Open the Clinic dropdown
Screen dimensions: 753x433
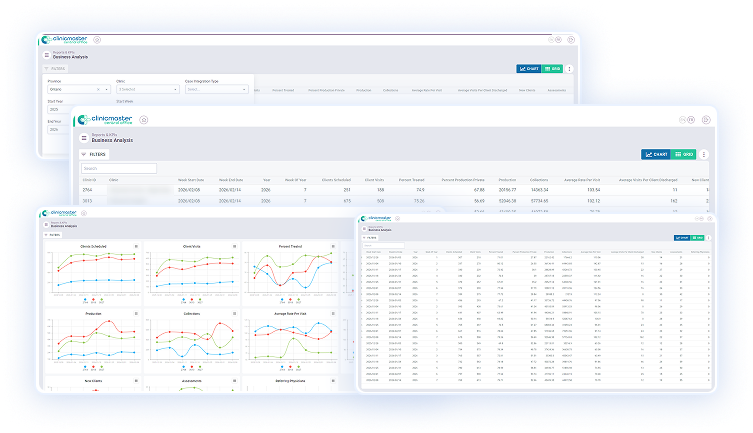click(x=147, y=89)
